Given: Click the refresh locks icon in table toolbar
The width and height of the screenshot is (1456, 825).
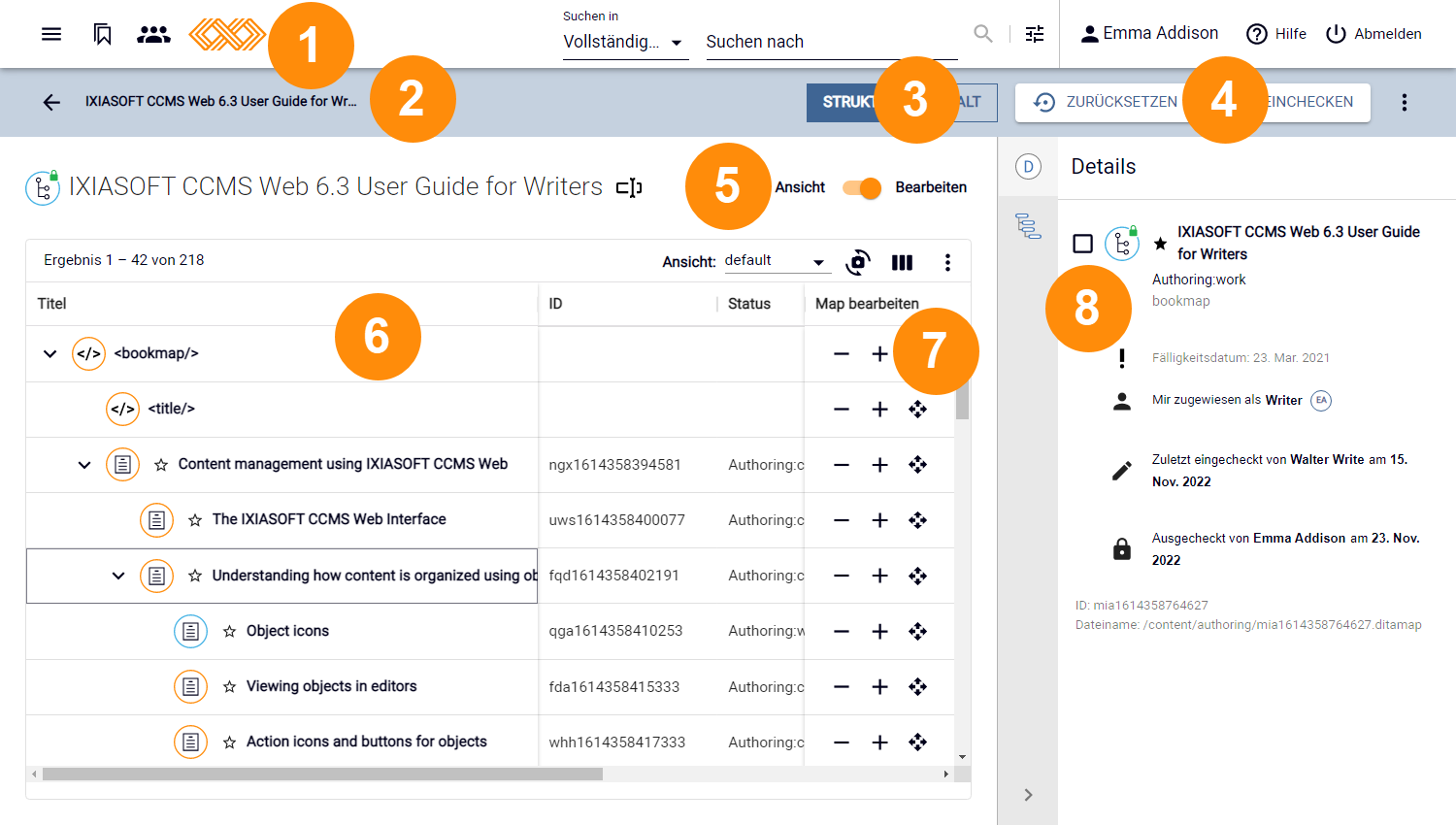Looking at the screenshot, I should point(858,262).
